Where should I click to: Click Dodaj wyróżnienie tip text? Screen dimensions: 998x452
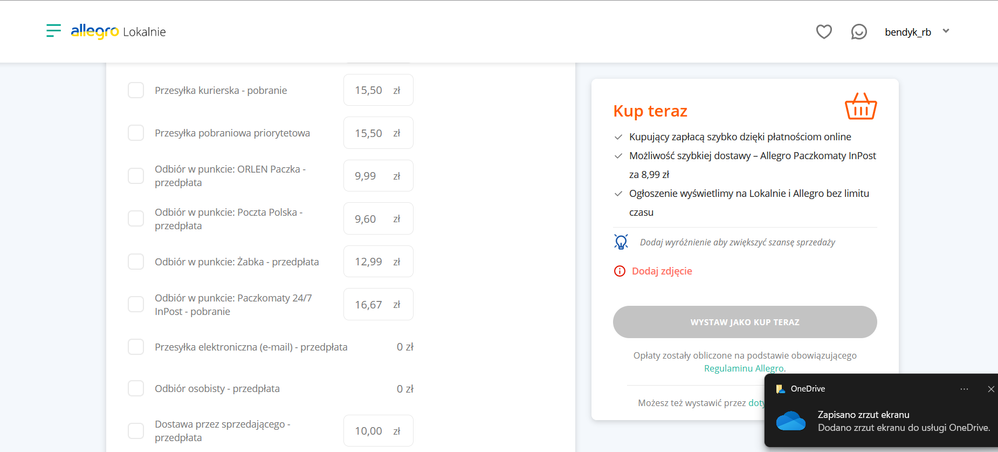click(x=737, y=243)
